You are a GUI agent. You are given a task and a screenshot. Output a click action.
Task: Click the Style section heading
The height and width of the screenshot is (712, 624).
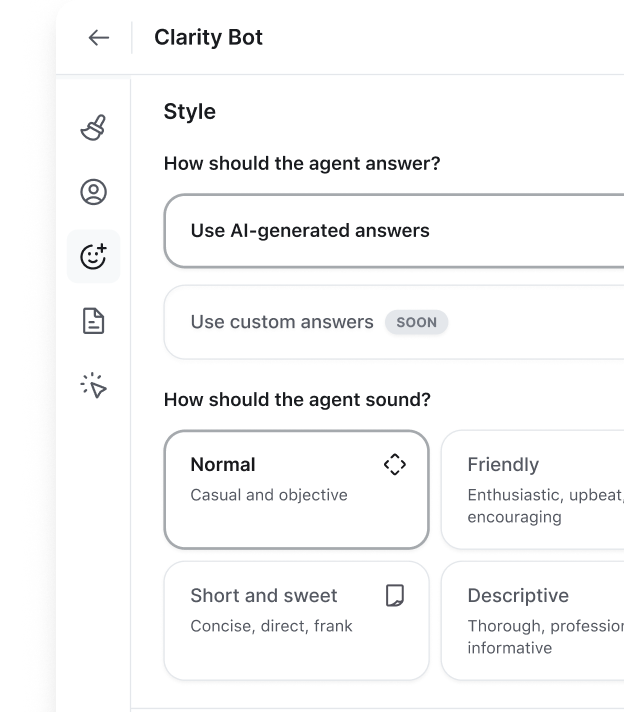coord(190,112)
